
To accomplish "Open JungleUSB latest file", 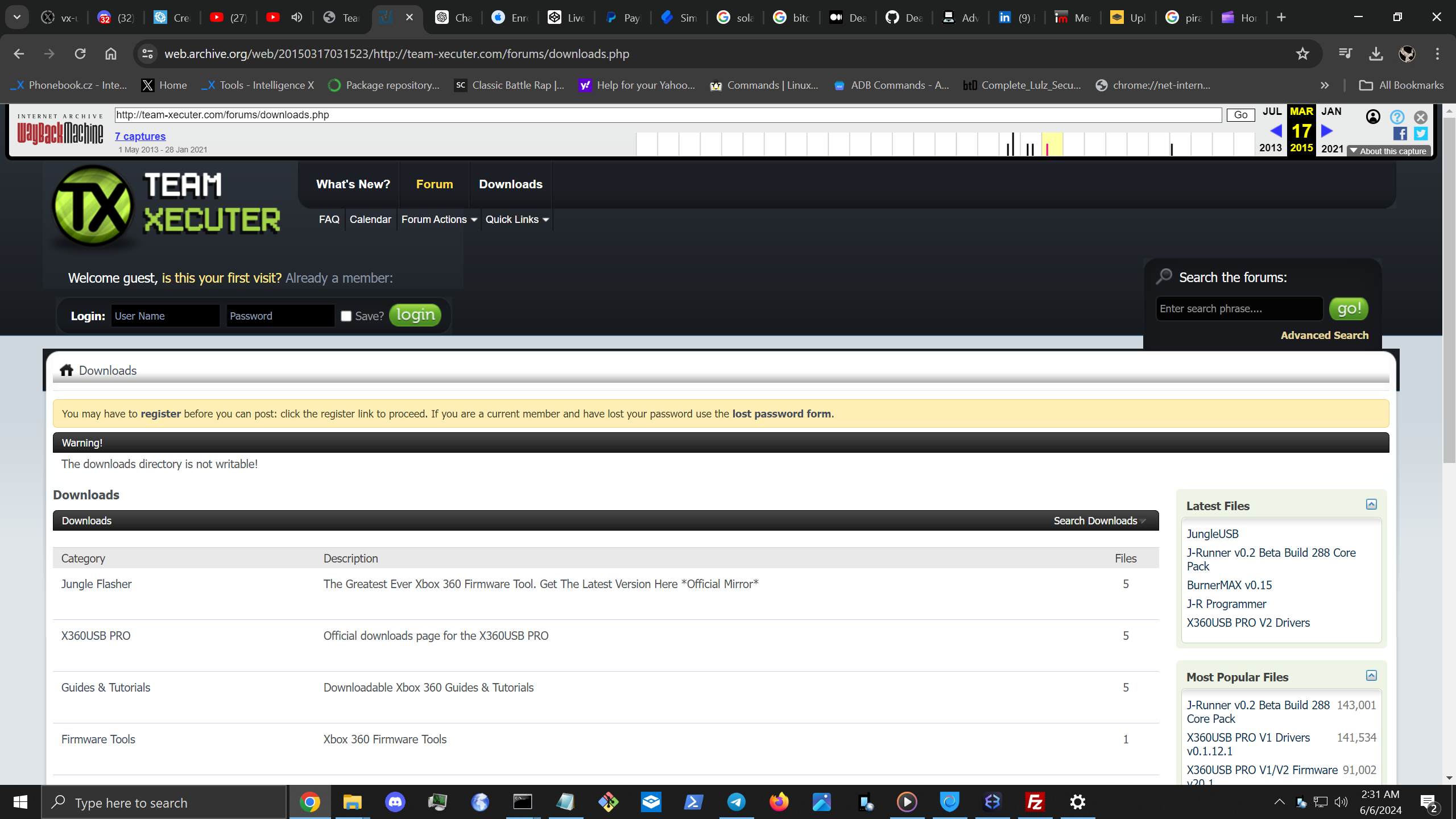I will (x=1213, y=534).
